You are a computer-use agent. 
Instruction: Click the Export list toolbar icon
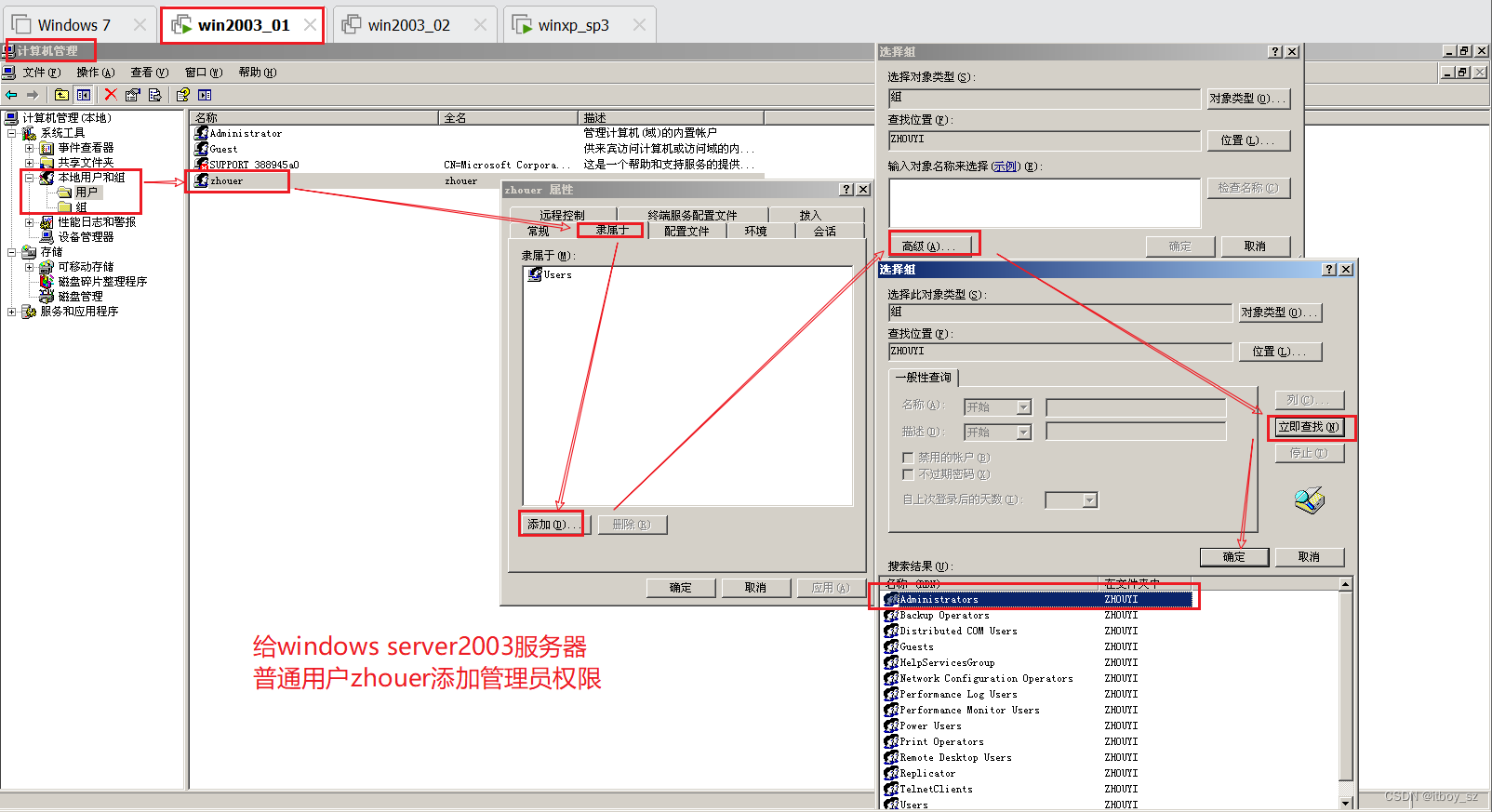[155, 95]
